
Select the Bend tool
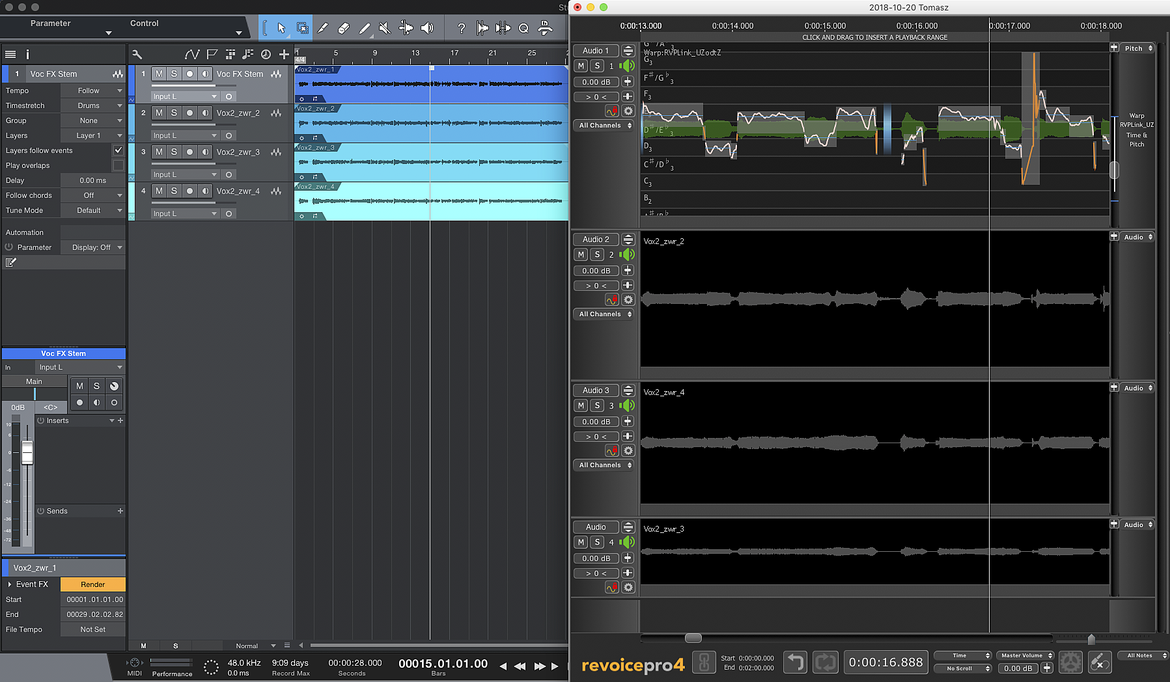(x=406, y=28)
